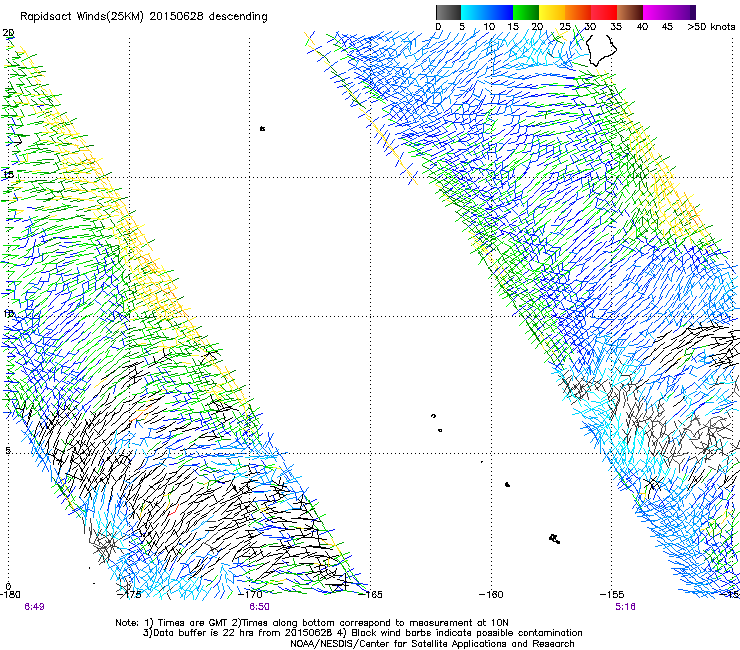Click the longitude label '-160'
Image resolution: width=740 pixels, height=650 pixels.
coord(491,594)
